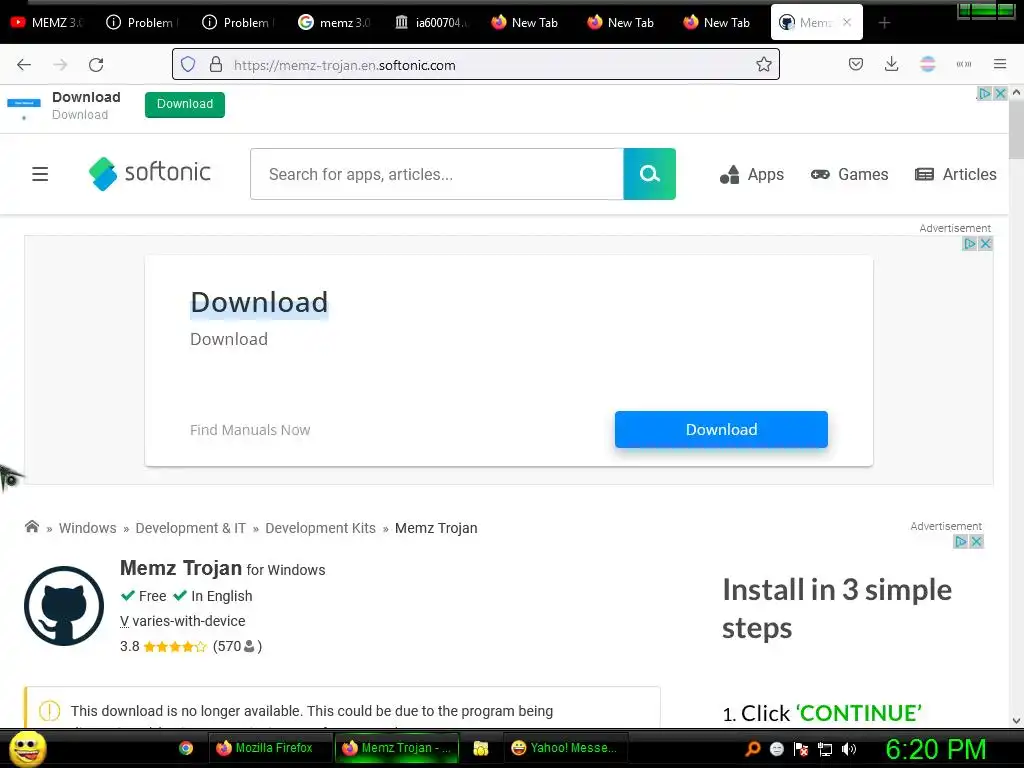Open the Development & IT breadcrumb

coord(191,528)
